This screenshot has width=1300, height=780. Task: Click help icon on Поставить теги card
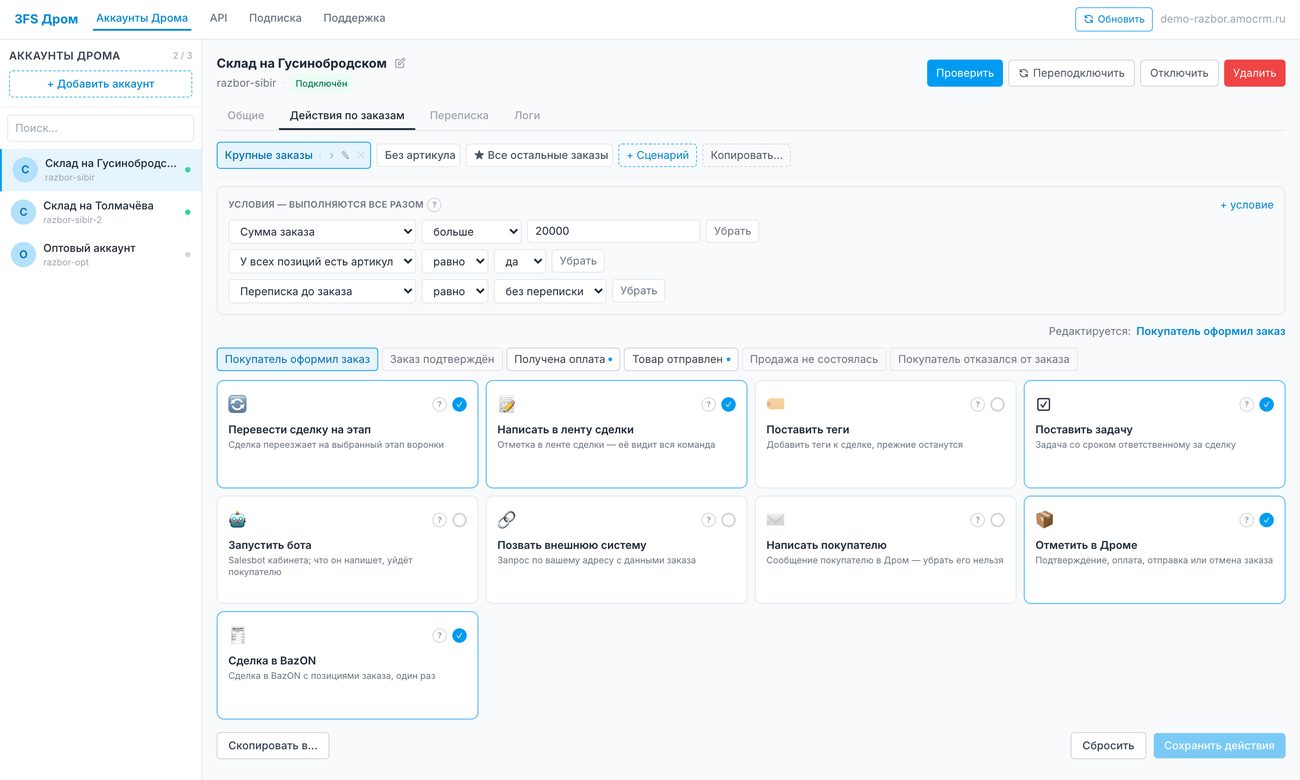click(x=977, y=405)
